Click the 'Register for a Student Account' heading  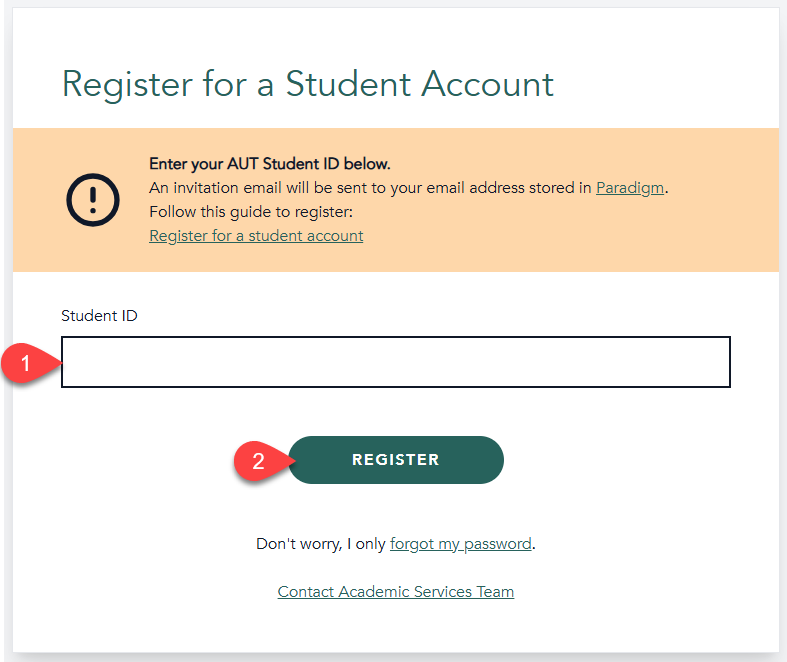(308, 84)
